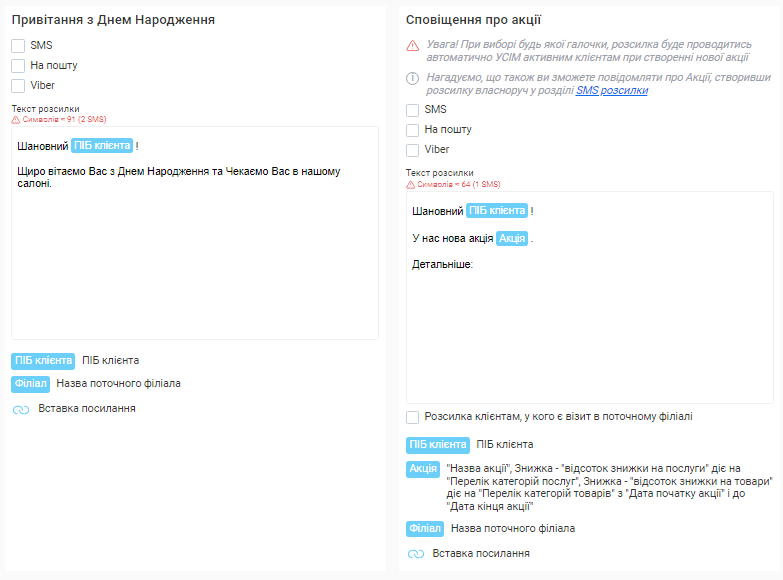Enable SMS for birthday greetings
The height and width of the screenshot is (580, 783).
click(x=18, y=45)
